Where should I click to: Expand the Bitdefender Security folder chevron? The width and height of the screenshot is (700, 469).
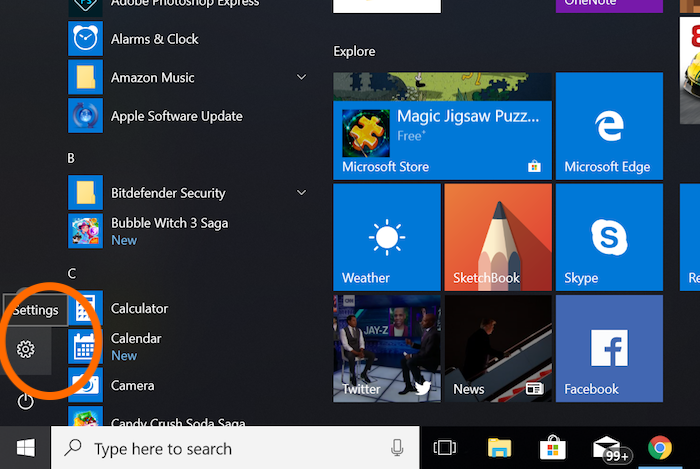[302, 193]
